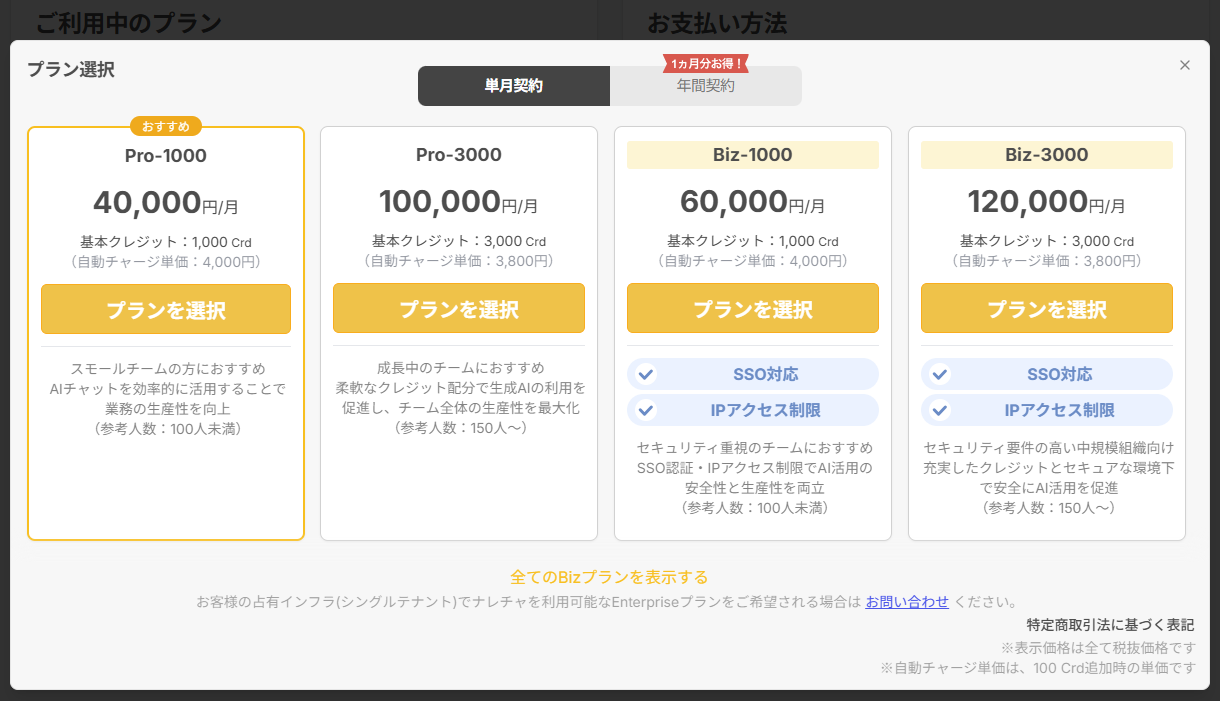This screenshot has width=1220, height=701.
Task: Show all Biz plans link
Action: (609, 577)
